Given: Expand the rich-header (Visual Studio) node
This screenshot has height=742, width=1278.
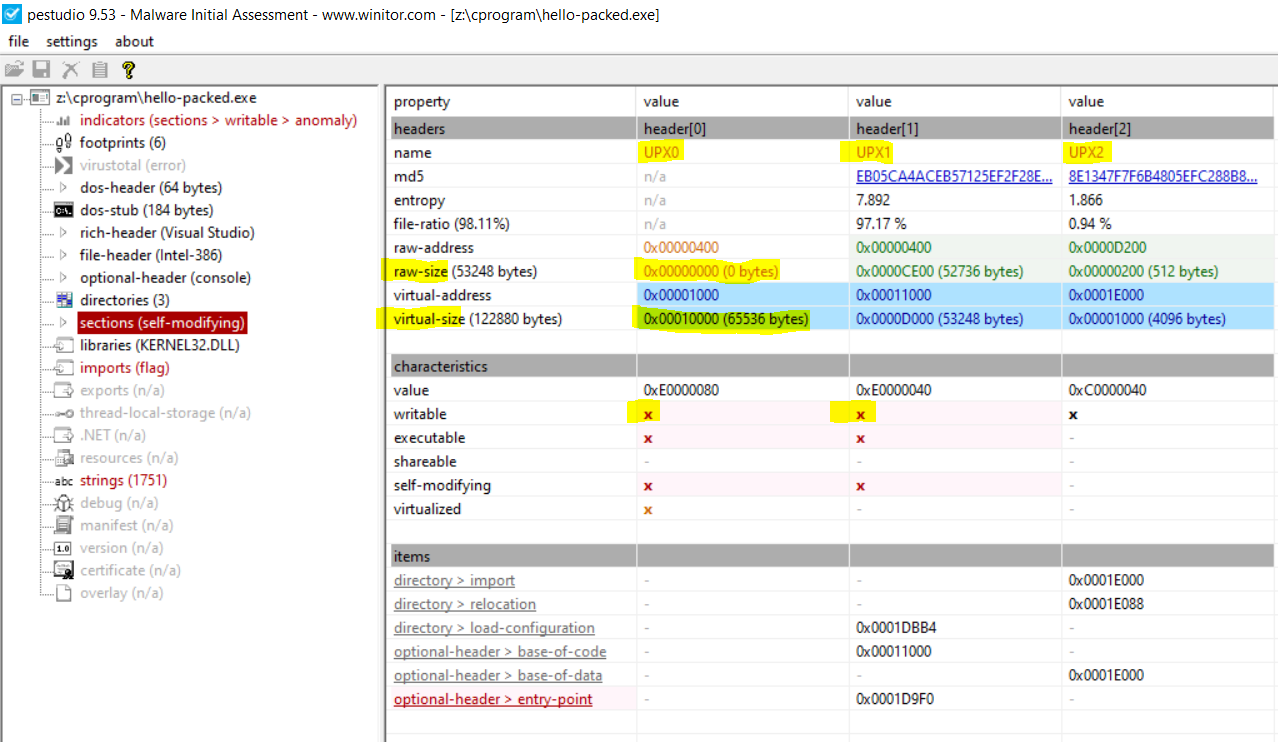Looking at the screenshot, I should point(63,233).
